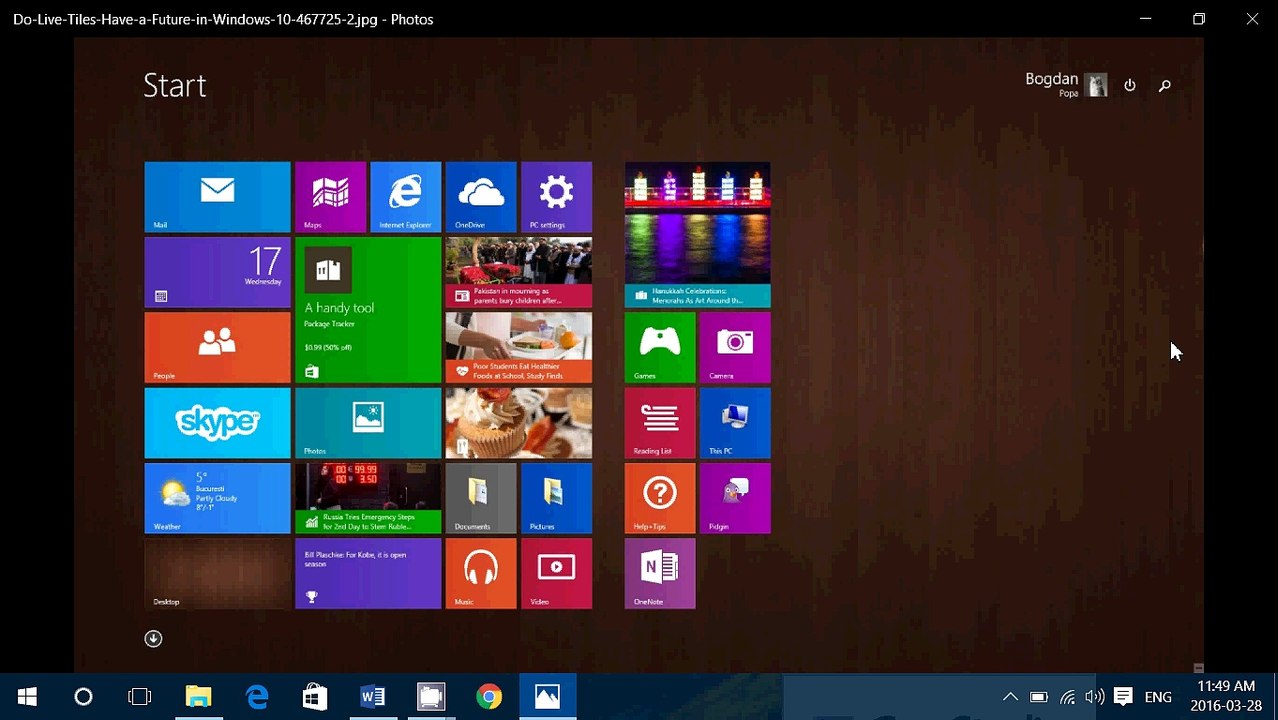Show hidden system tray icons chevron

click(x=1010, y=697)
